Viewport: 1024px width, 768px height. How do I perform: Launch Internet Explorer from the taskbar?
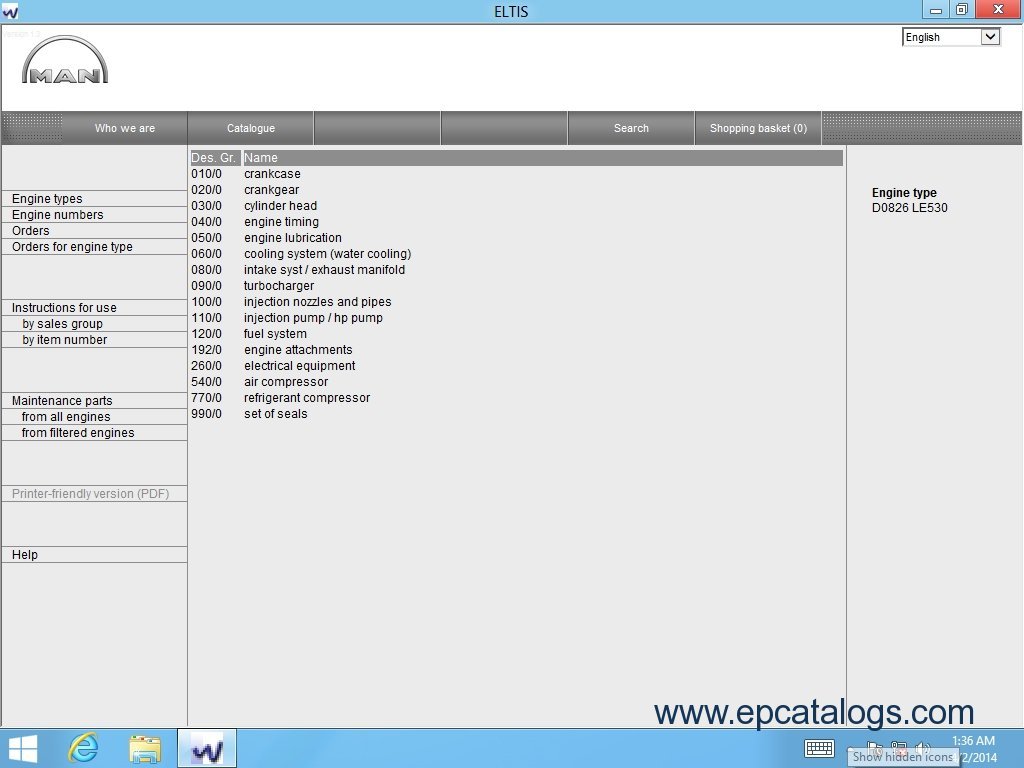click(x=84, y=748)
